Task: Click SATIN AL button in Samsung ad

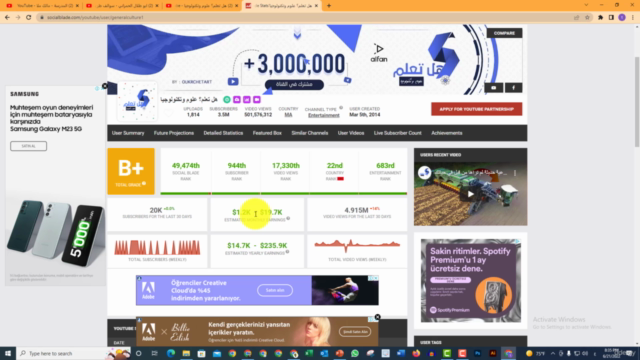Action: click(x=29, y=146)
